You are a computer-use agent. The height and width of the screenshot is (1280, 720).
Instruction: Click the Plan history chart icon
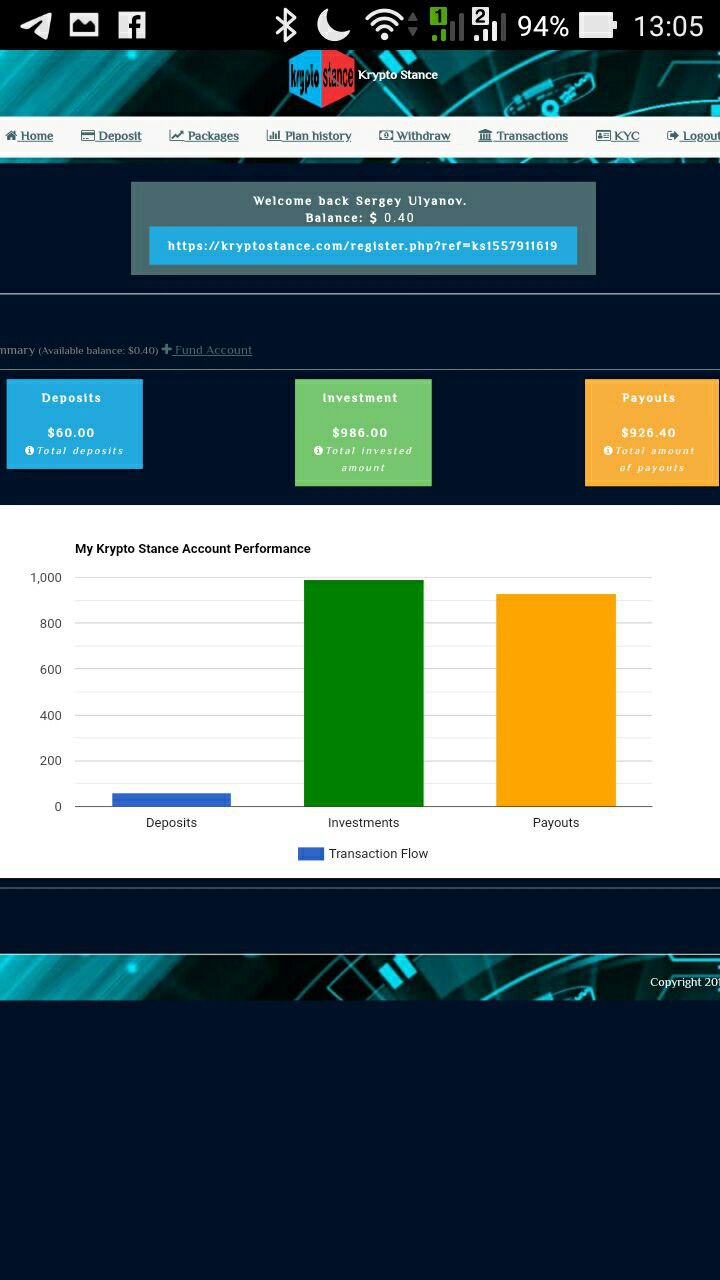tap(273, 135)
